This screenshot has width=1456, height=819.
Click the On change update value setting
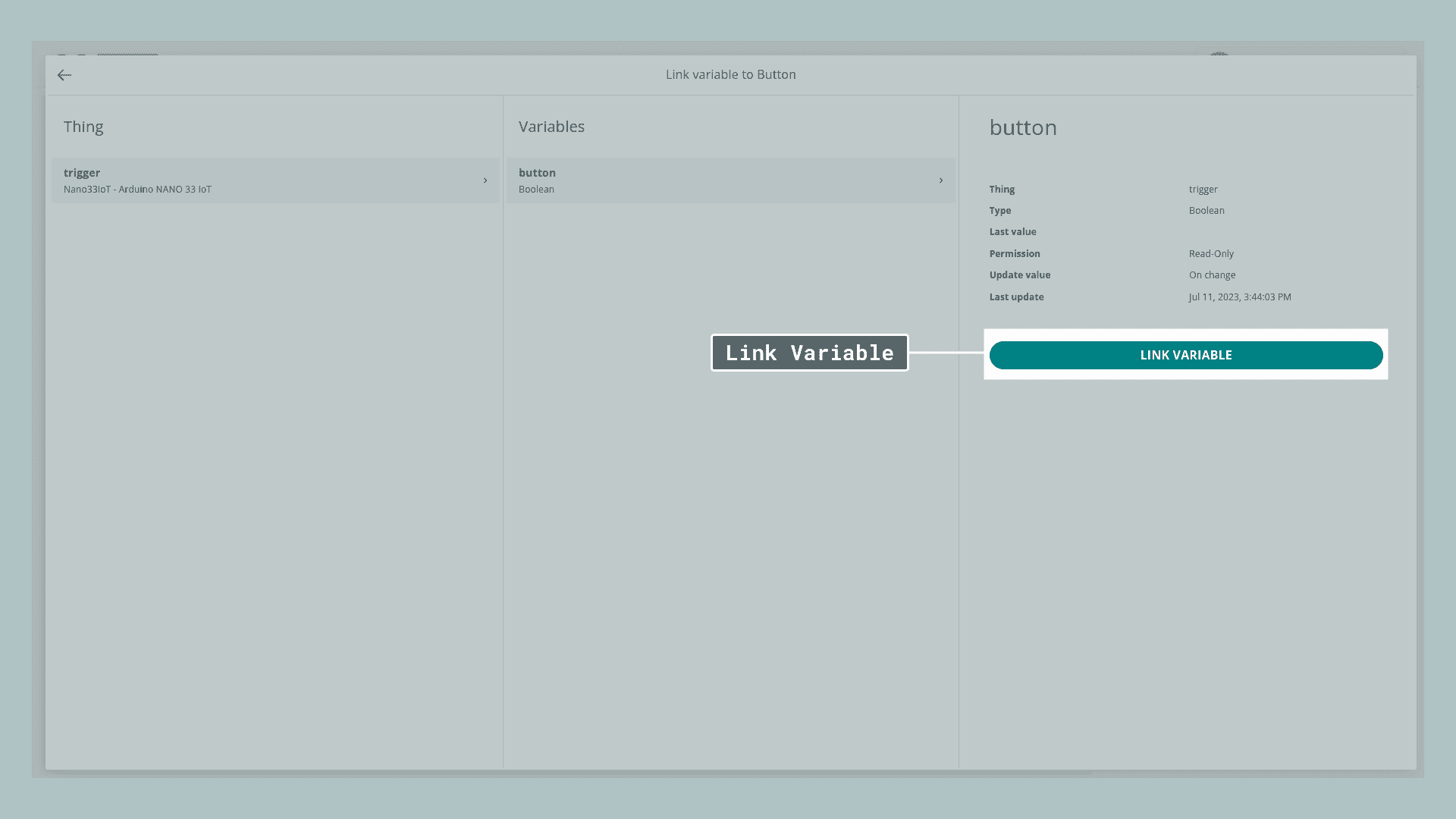[1212, 275]
